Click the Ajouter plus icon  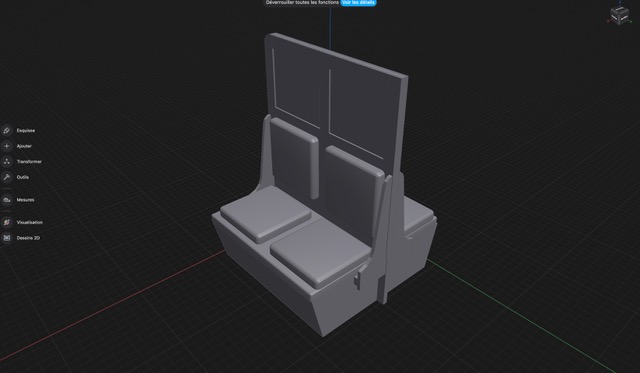click(x=7, y=146)
